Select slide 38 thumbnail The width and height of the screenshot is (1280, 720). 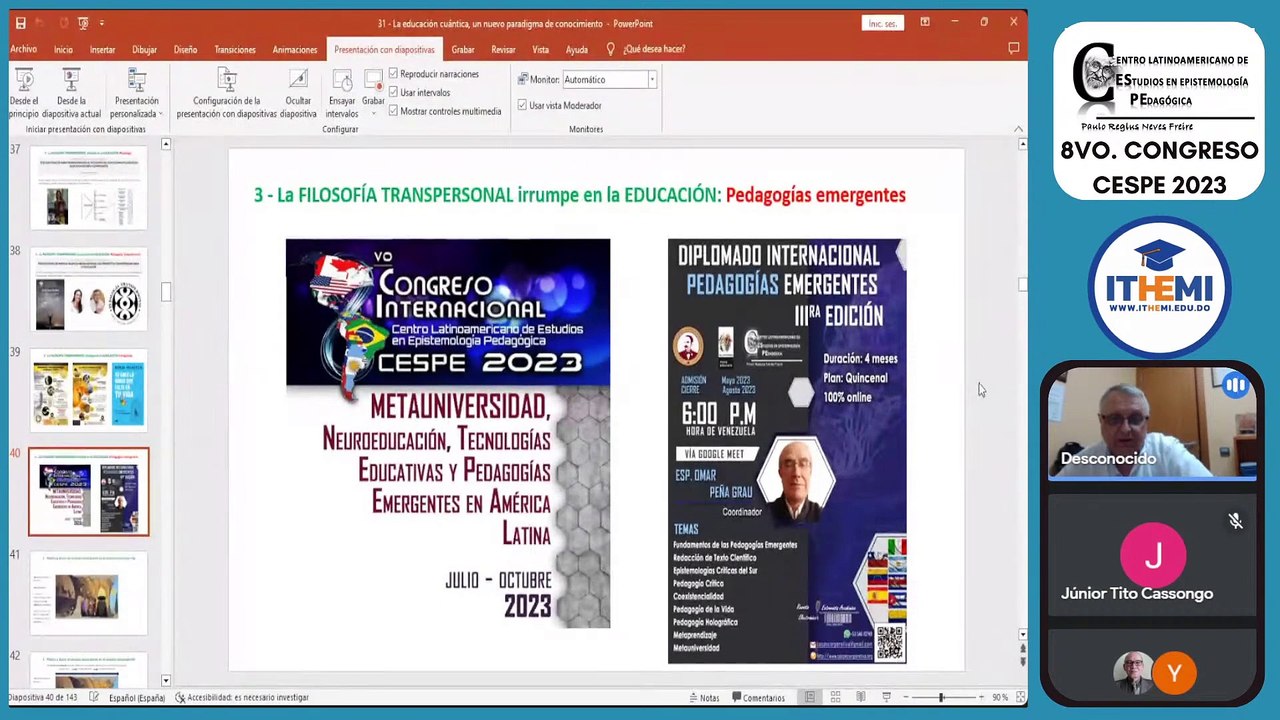coord(88,290)
